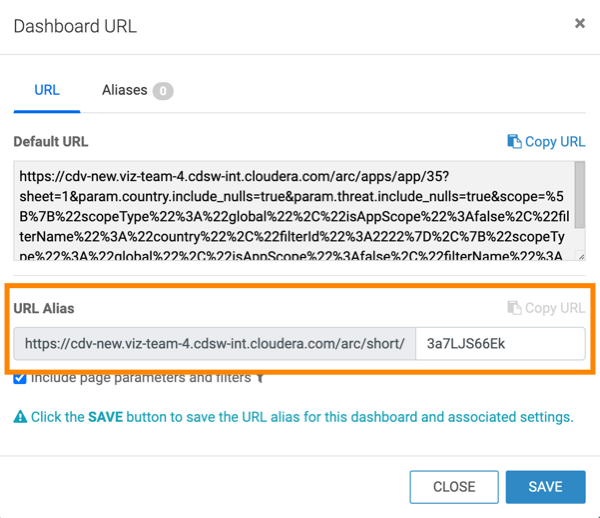
Task: Close the Dashboard URL dialog with X
Action: [x=579, y=23]
